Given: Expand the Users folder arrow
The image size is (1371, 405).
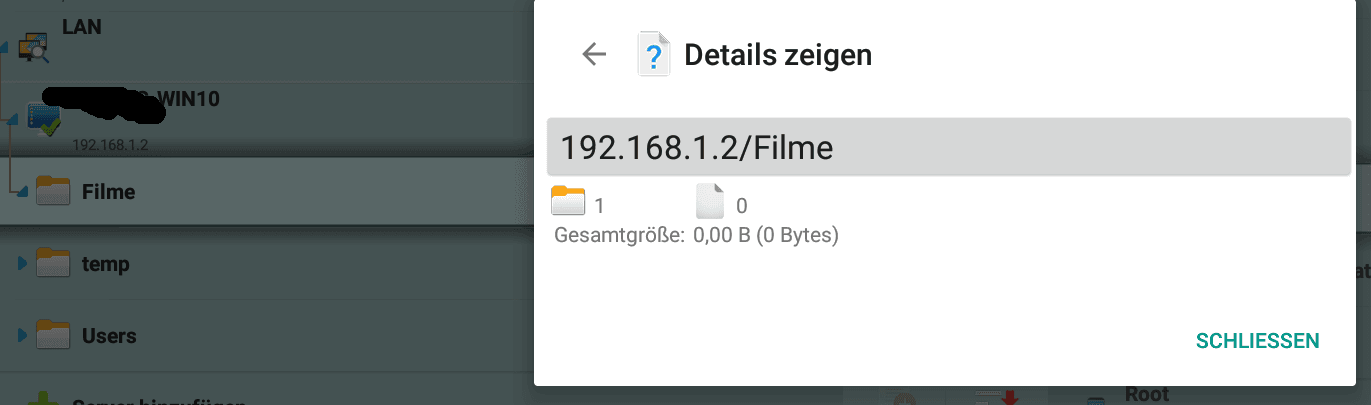Looking at the screenshot, I should (23, 335).
